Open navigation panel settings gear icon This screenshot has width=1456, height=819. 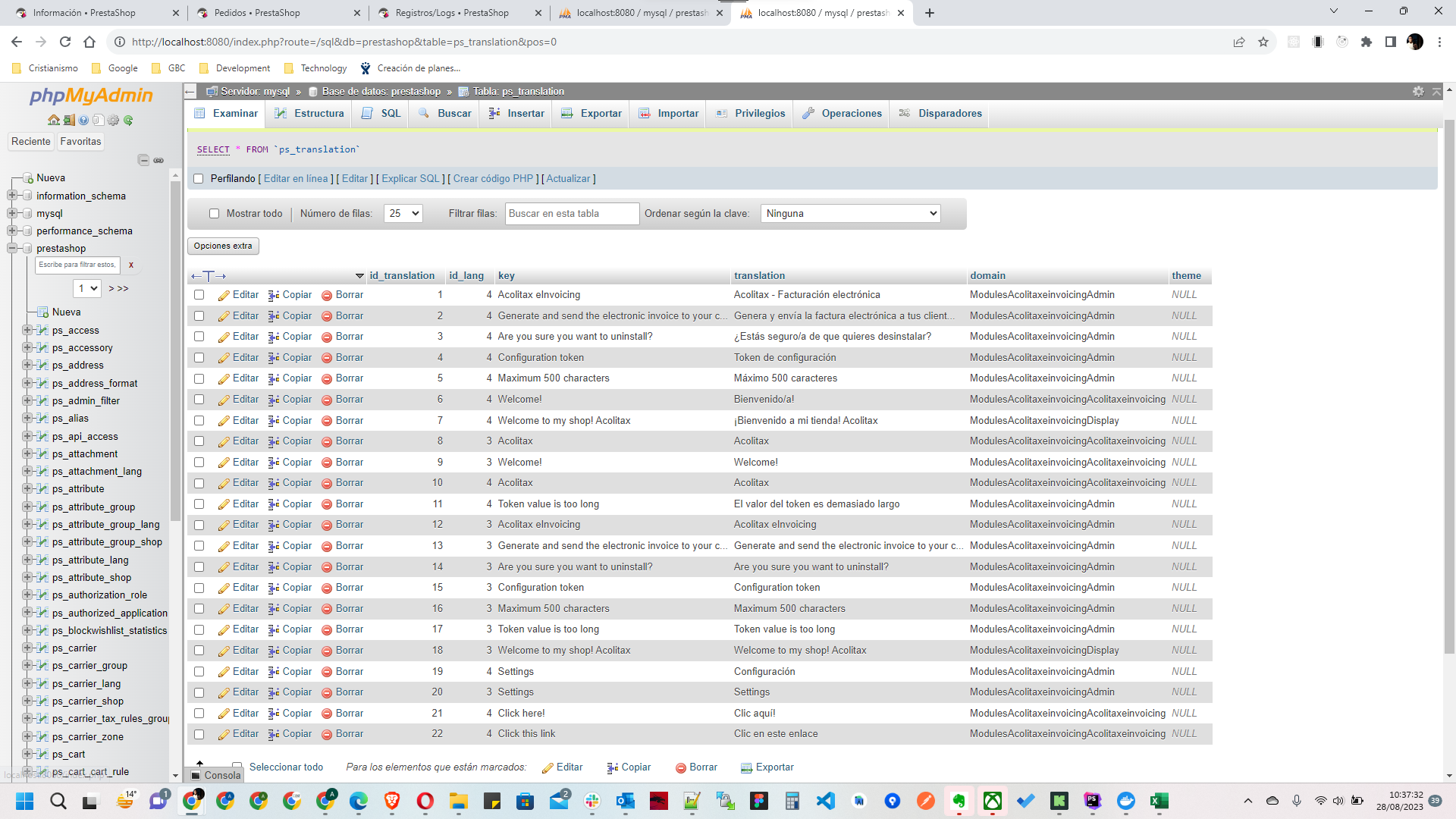(x=113, y=120)
